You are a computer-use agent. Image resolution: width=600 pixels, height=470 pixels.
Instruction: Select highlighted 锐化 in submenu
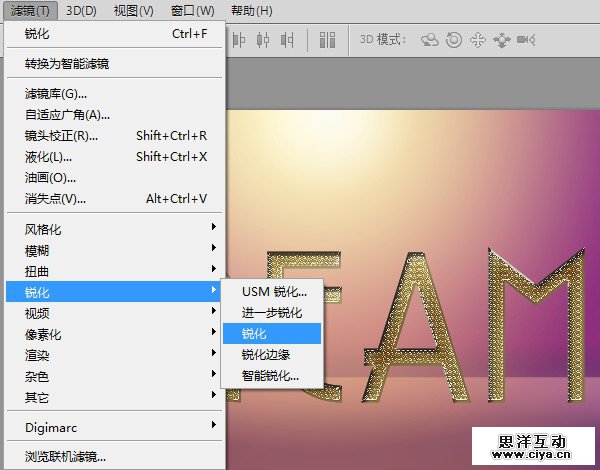coord(272,334)
